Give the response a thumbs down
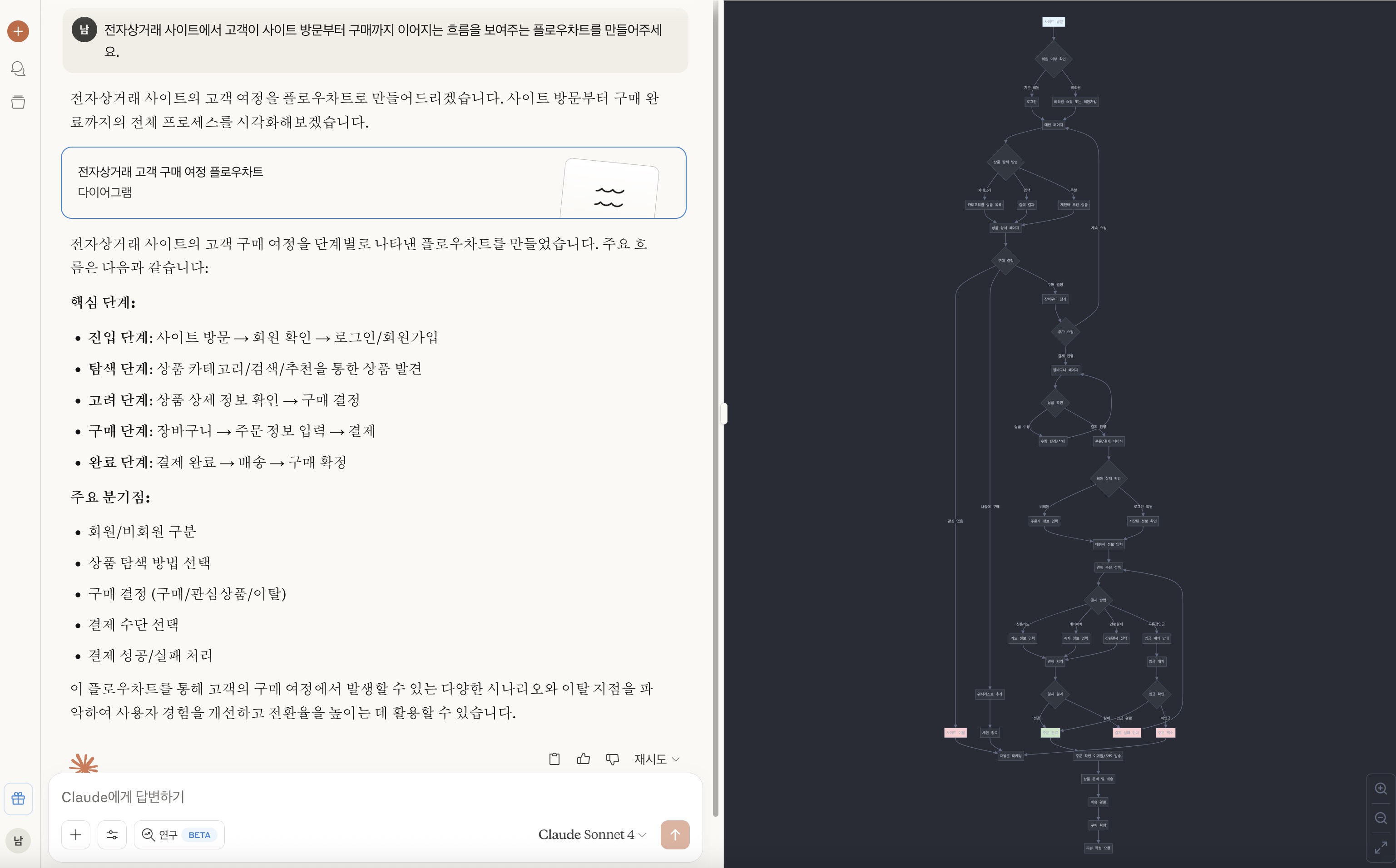This screenshot has width=1396, height=868. (612, 759)
